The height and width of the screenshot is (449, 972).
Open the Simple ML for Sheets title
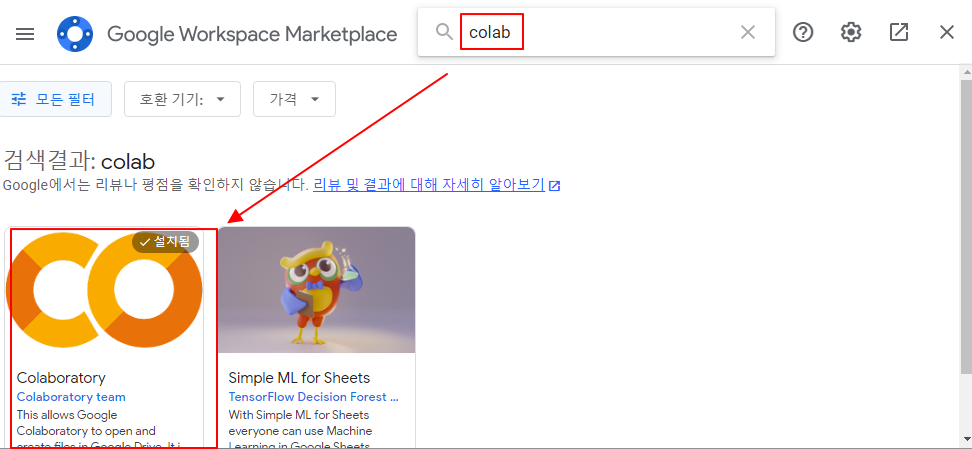[299, 378]
